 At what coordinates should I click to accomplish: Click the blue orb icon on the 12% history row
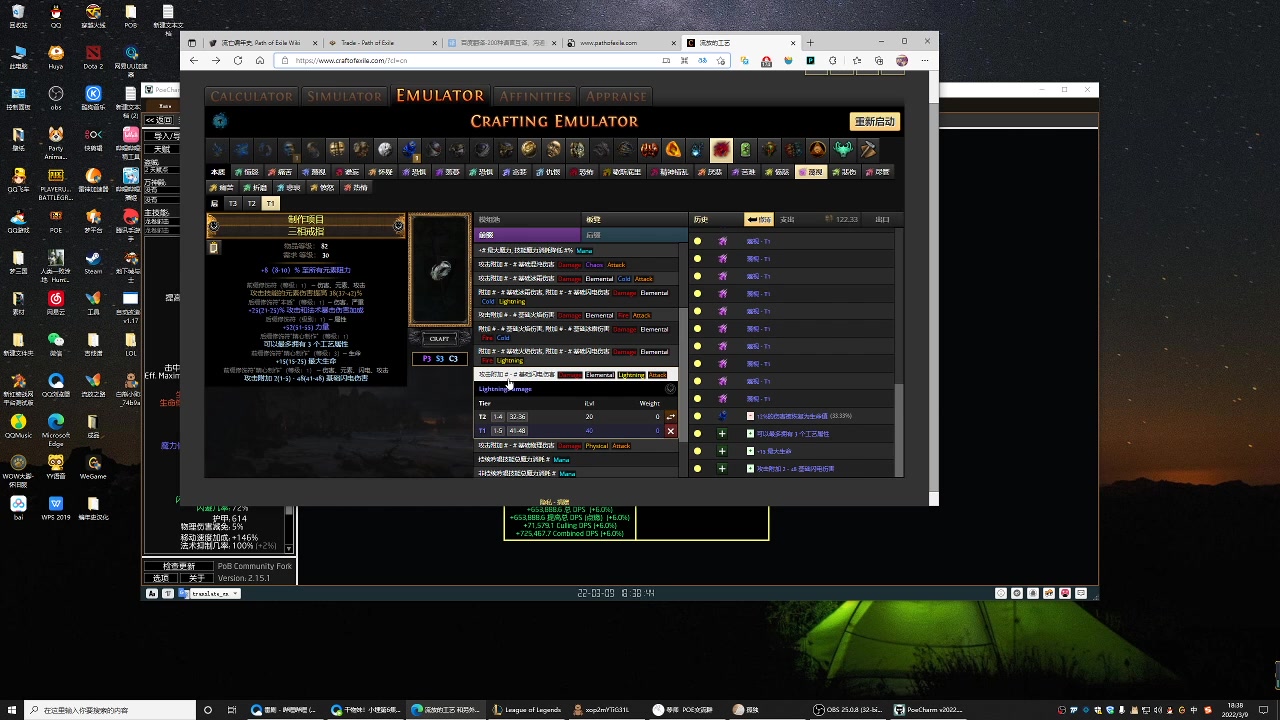(x=722, y=416)
